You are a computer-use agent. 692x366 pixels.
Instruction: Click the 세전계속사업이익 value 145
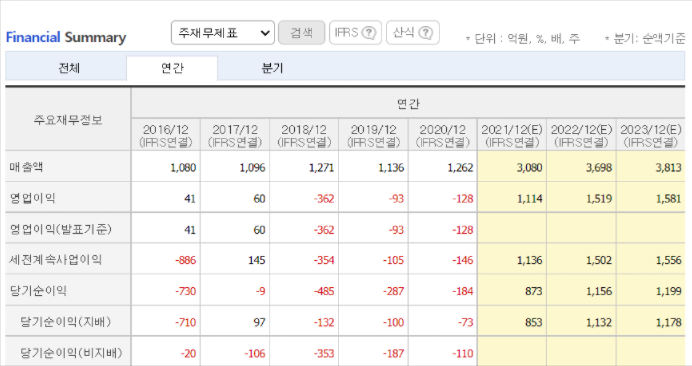(x=257, y=260)
